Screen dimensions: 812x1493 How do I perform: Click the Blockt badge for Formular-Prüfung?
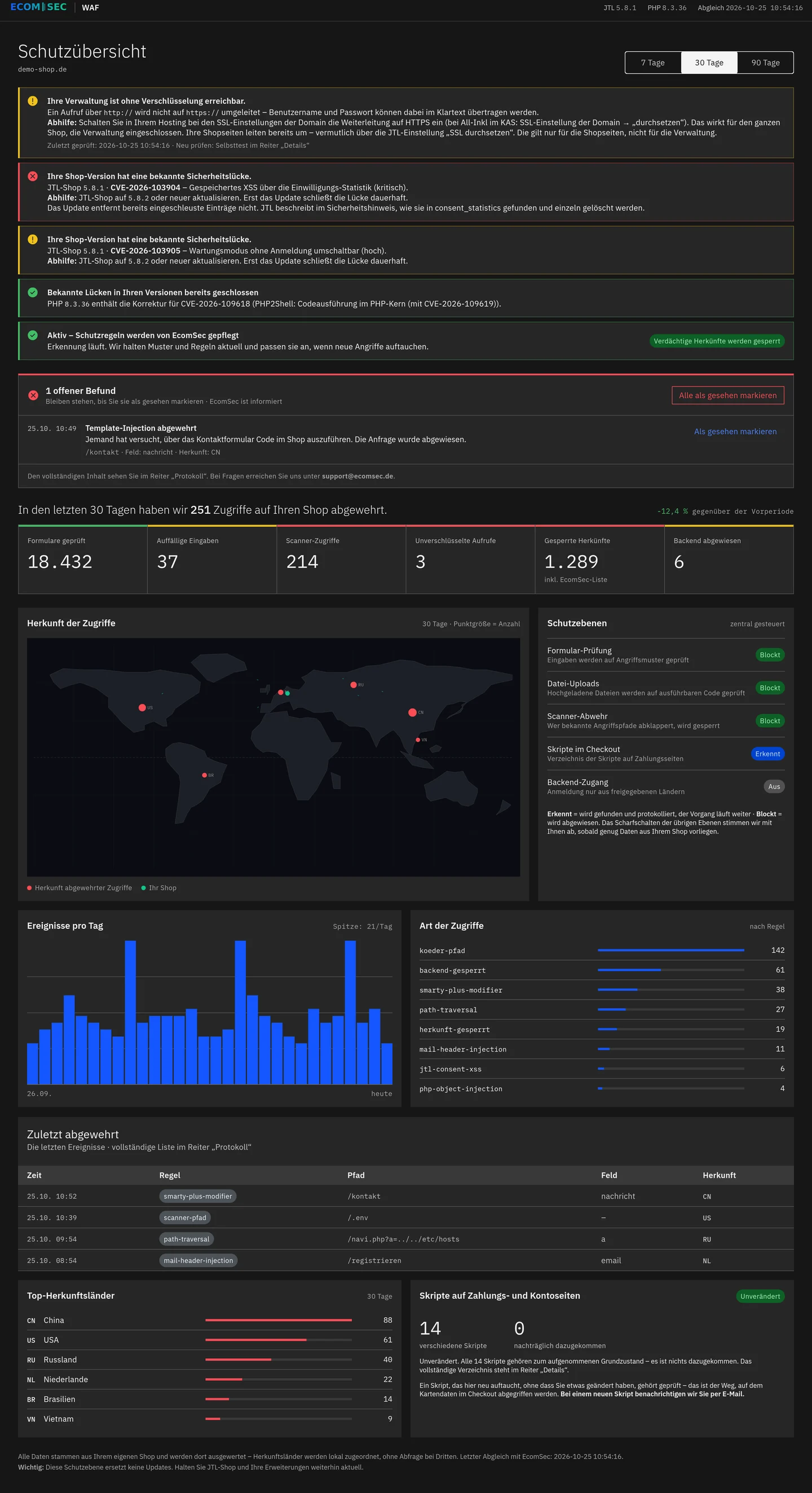(x=770, y=655)
